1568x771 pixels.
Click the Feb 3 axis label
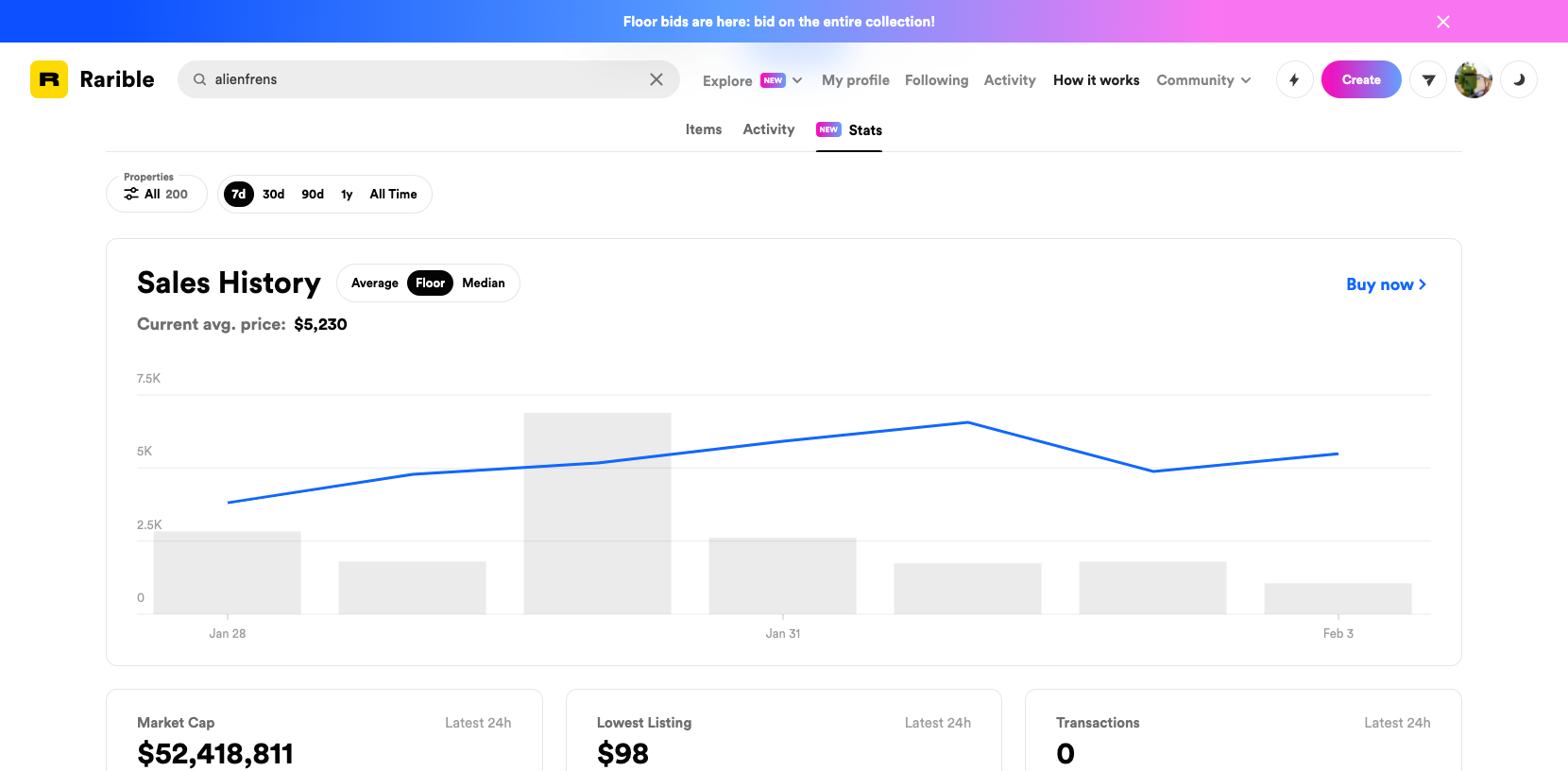pyautogui.click(x=1338, y=633)
